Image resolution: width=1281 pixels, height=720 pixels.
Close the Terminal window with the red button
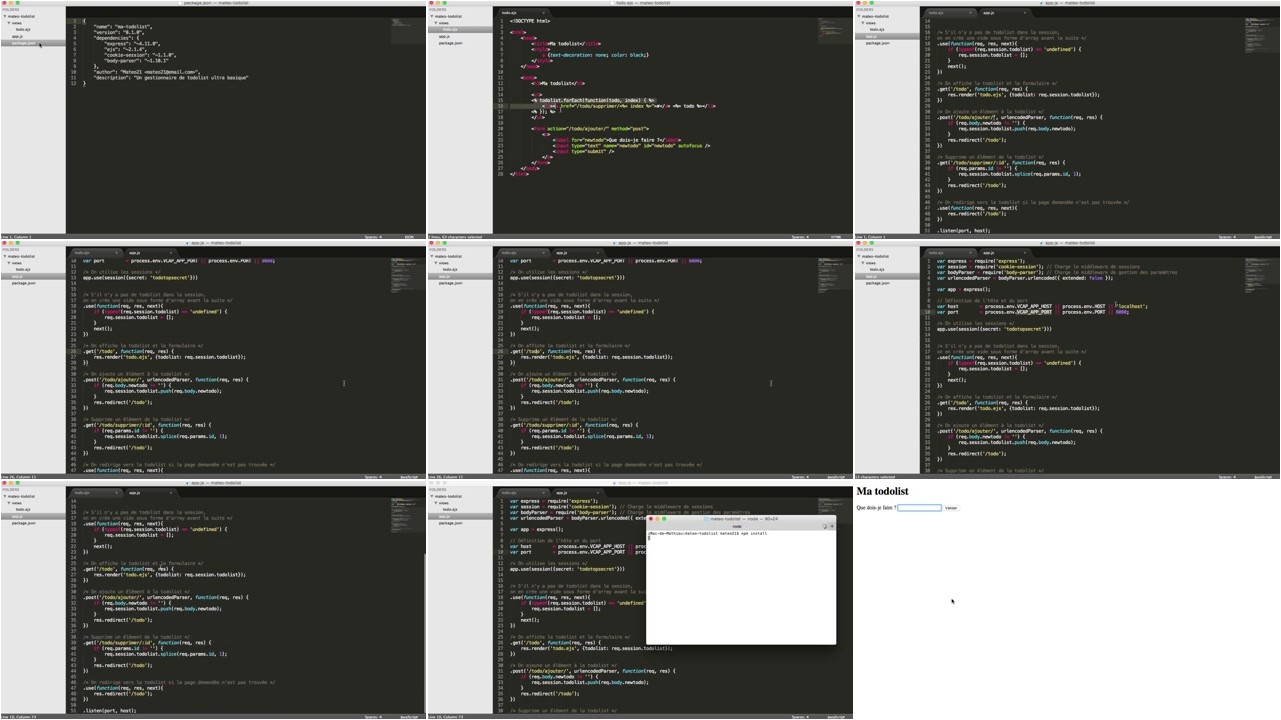coord(650,519)
